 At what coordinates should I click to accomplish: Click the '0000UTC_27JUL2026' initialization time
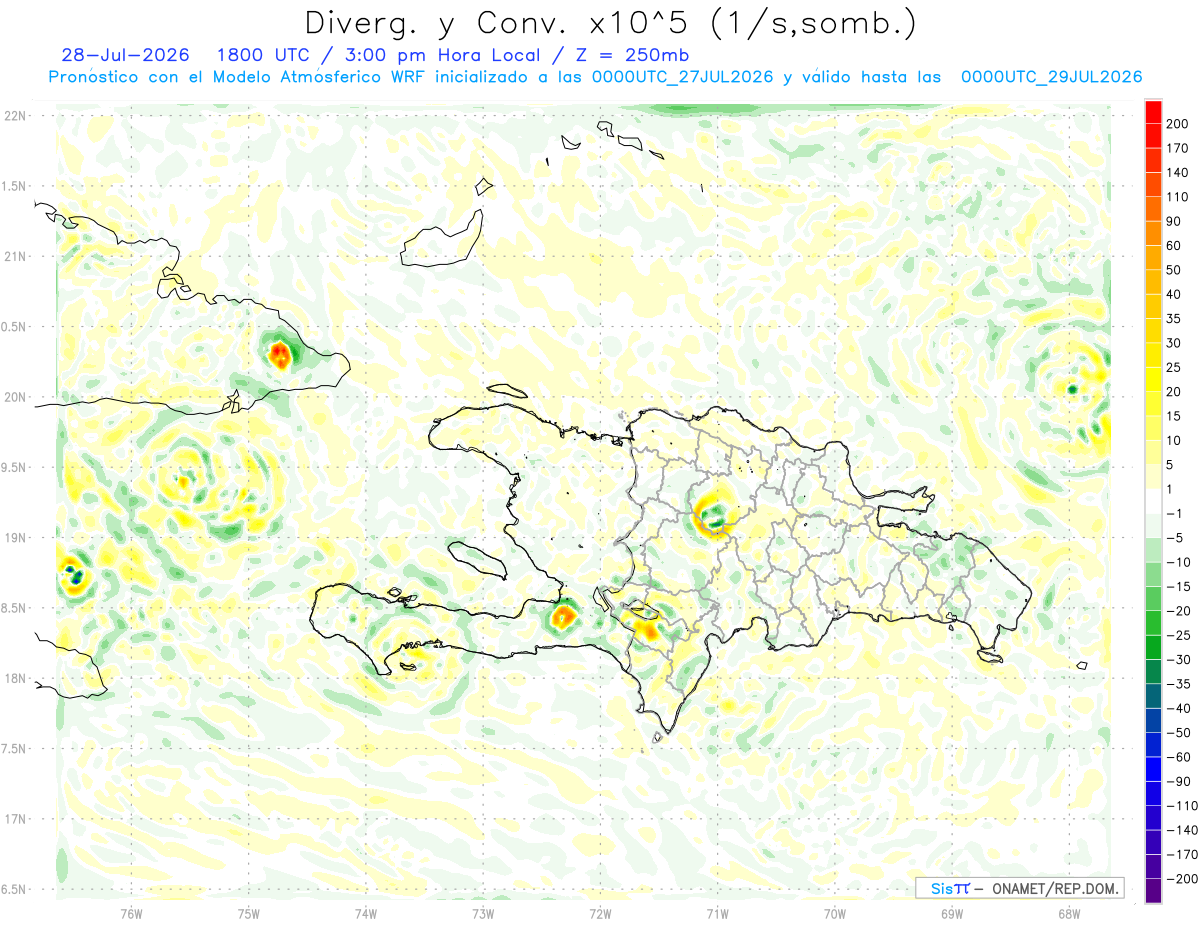[x=682, y=77]
